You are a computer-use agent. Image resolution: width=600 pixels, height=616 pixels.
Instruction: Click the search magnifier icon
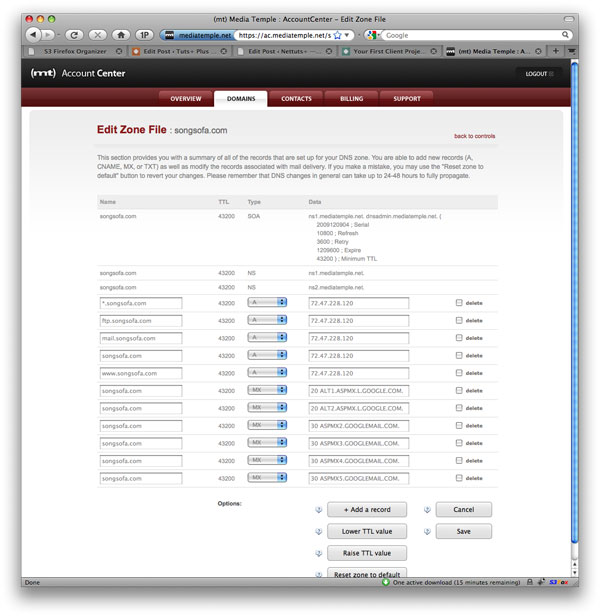pyautogui.click(x=565, y=35)
